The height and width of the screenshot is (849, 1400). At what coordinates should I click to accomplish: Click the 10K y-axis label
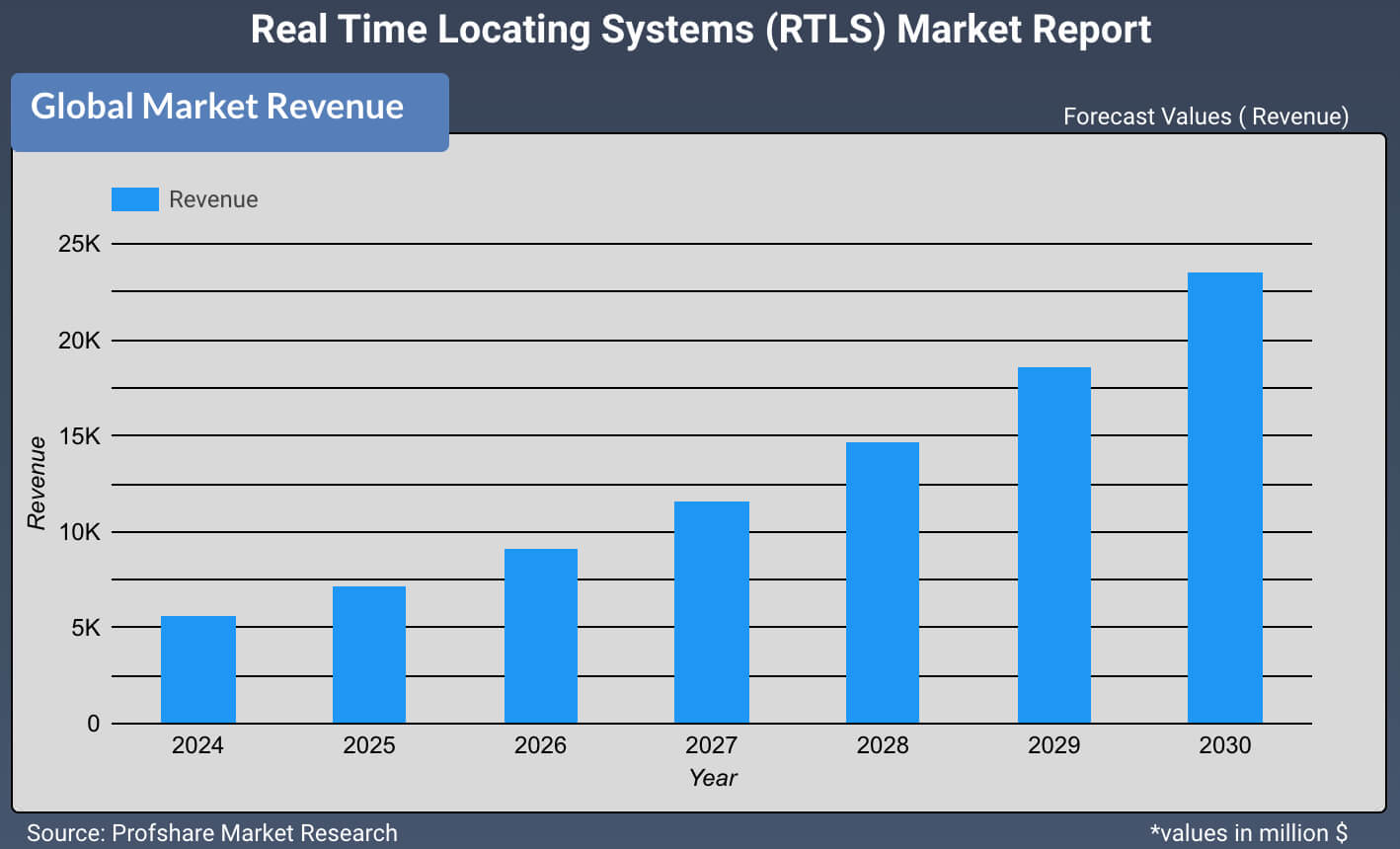(79, 532)
